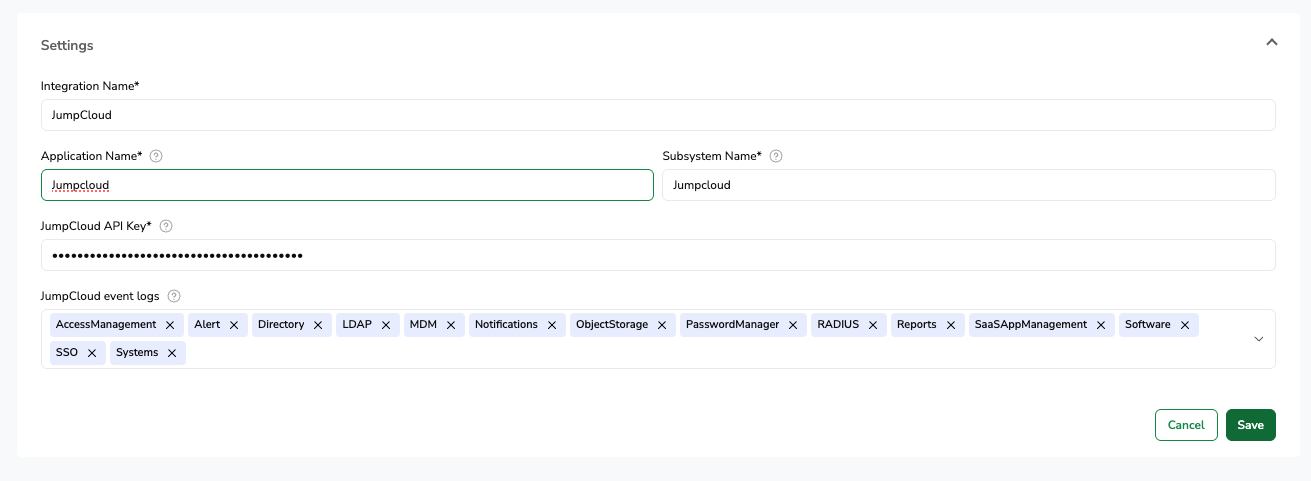The height and width of the screenshot is (481, 1311).
Task: Remove the Systems tag
Action: pyautogui.click(x=172, y=353)
